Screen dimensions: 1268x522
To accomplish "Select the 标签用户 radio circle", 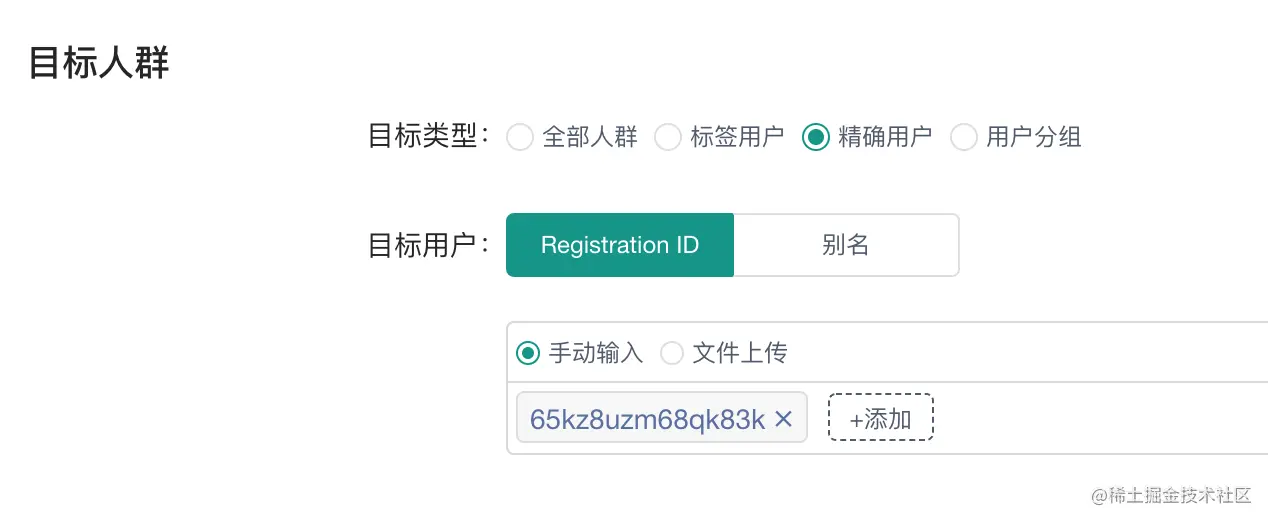I will (x=668, y=137).
